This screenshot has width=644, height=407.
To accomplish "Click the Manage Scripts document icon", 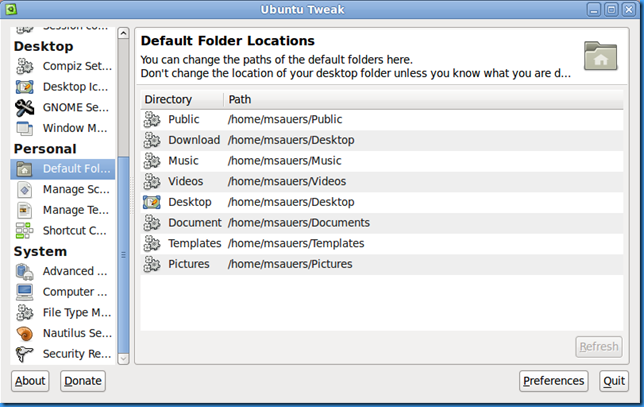I will (25, 190).
